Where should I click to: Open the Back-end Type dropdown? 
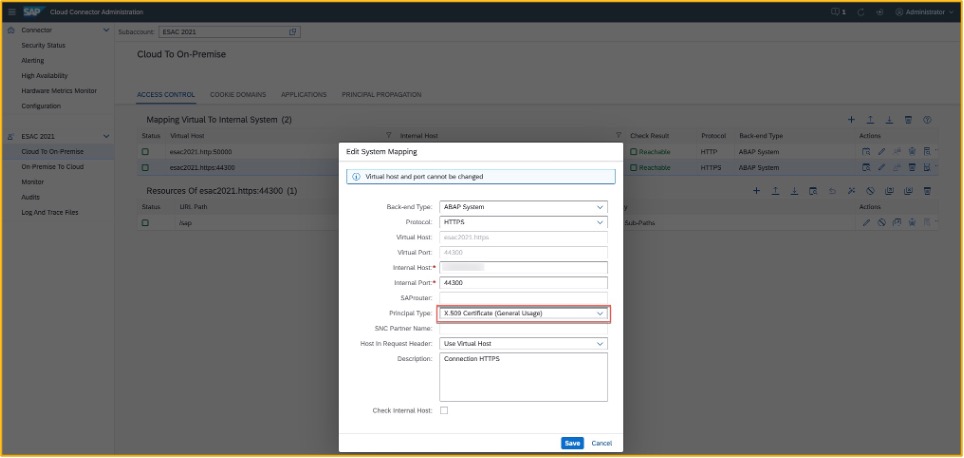[600, 207]
